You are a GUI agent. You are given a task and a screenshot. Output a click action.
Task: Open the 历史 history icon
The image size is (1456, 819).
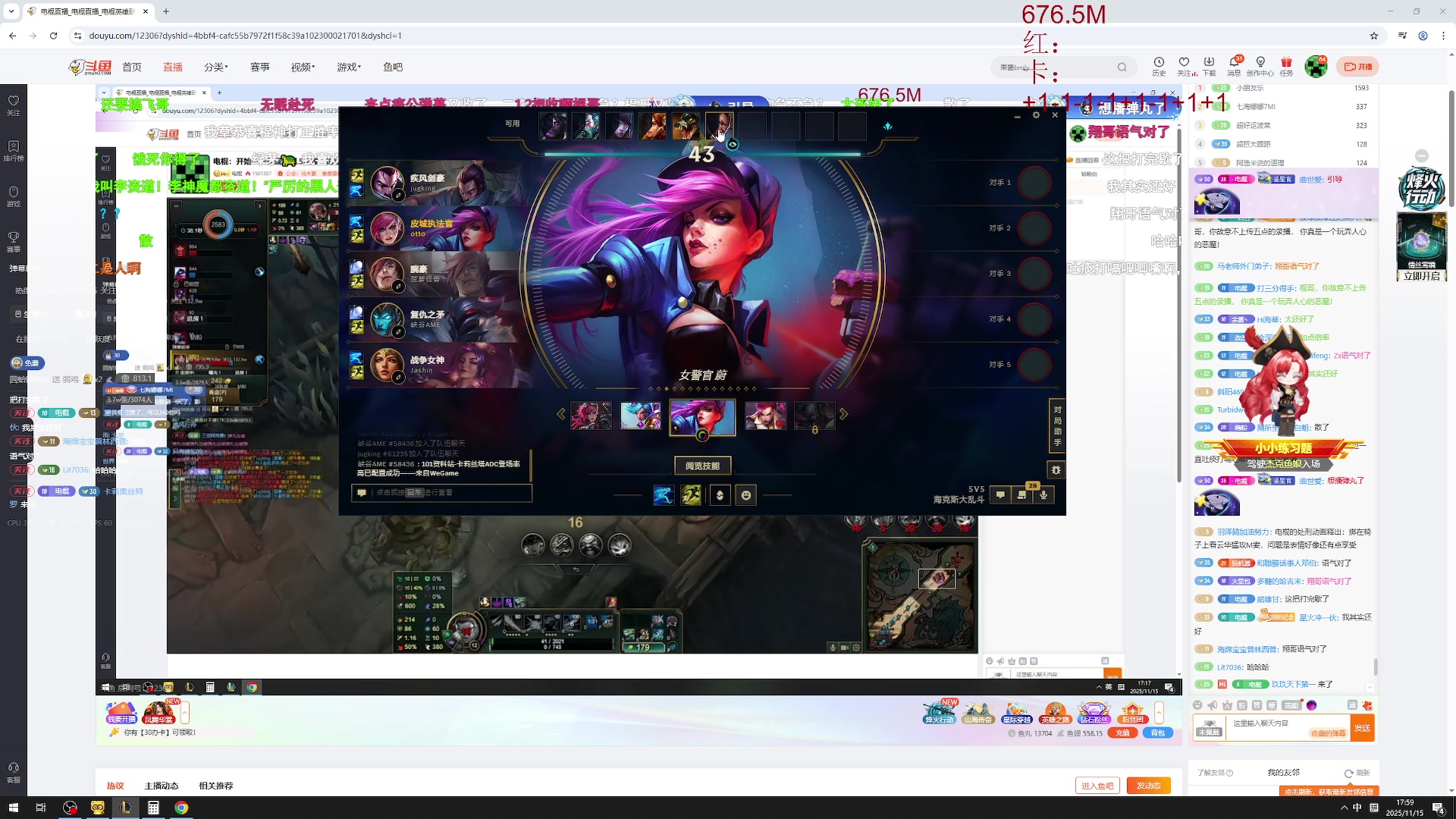coord(1159,63)
